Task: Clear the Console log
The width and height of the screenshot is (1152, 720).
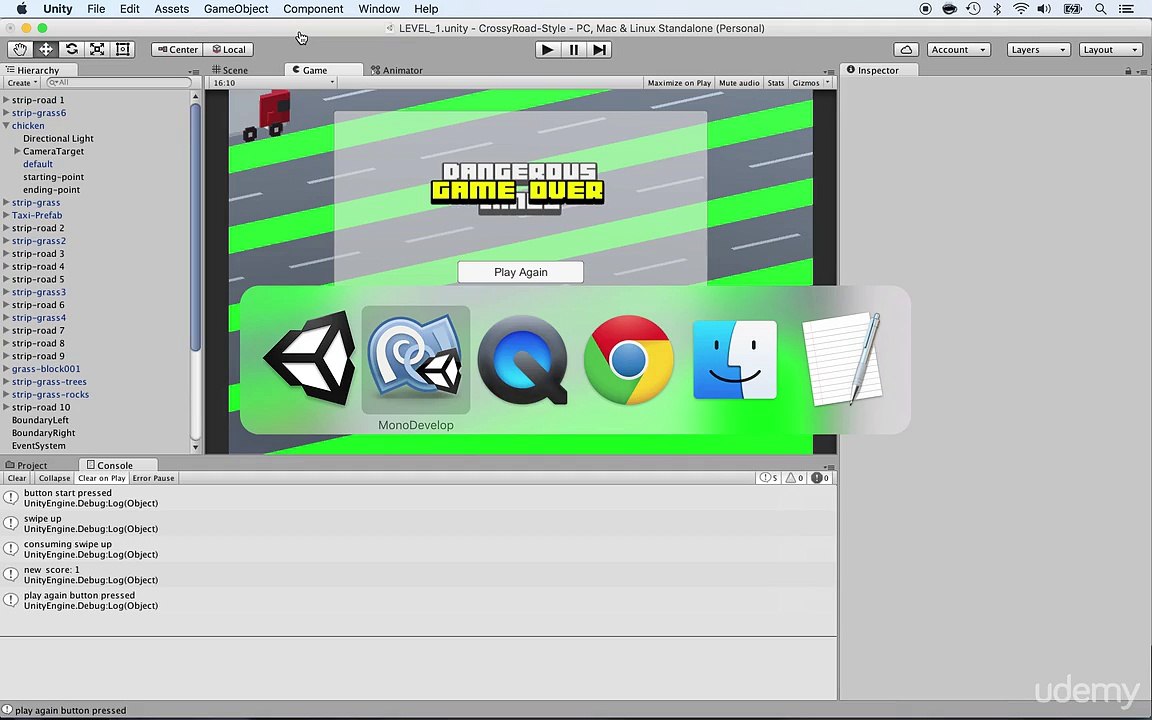Action: click(x=17, y=478)
